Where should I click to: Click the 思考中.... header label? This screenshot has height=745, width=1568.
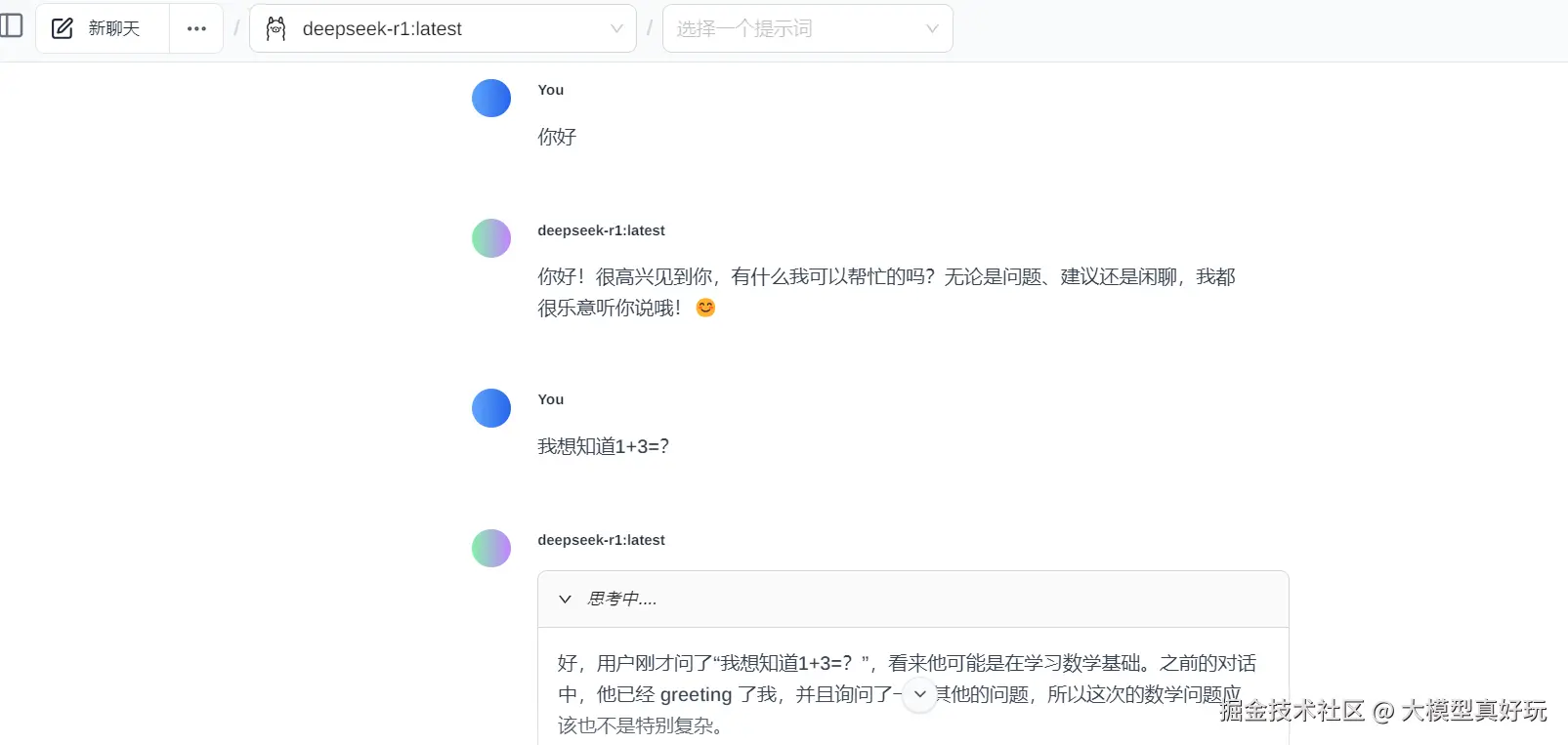coord(622,599)
